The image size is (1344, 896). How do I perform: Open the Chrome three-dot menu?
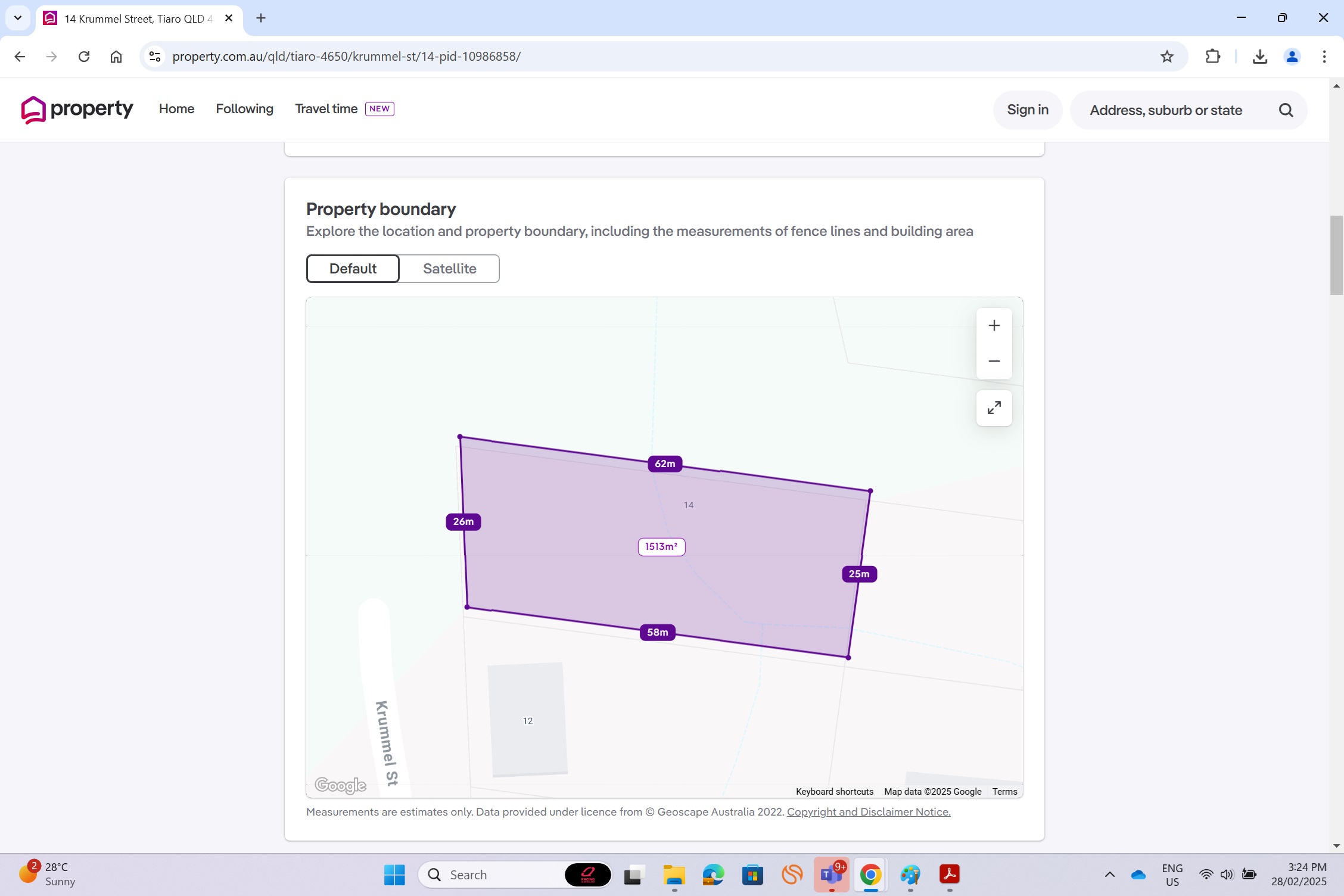[1324, 57]
